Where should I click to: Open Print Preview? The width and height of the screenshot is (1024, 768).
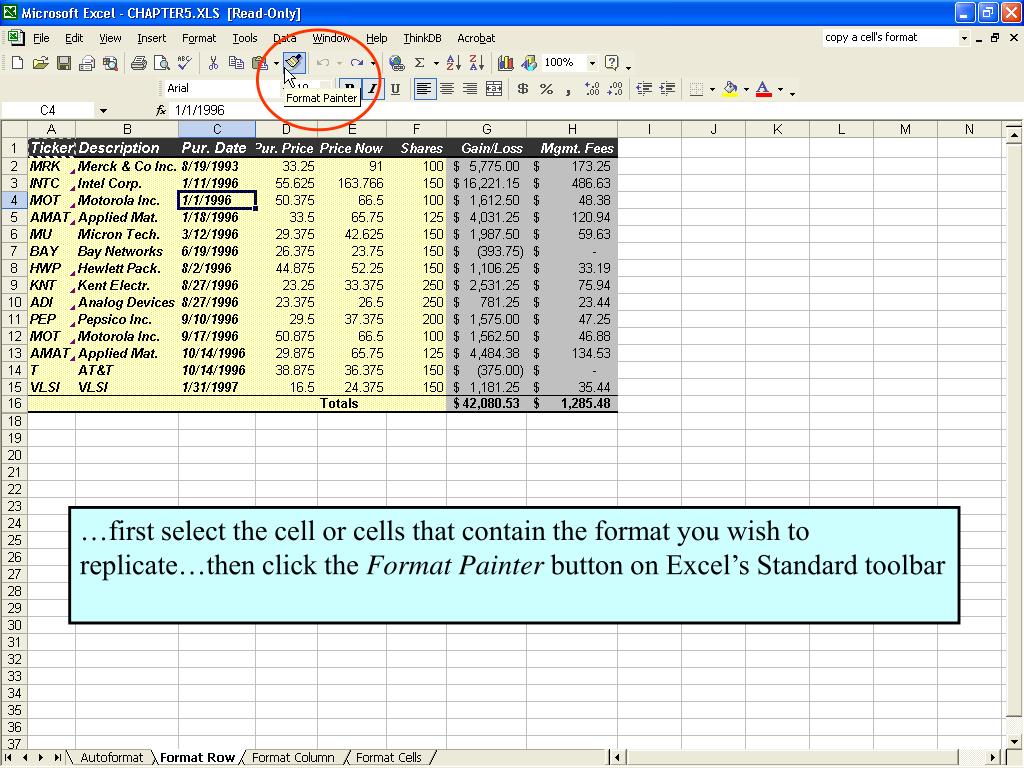[161, 63]
